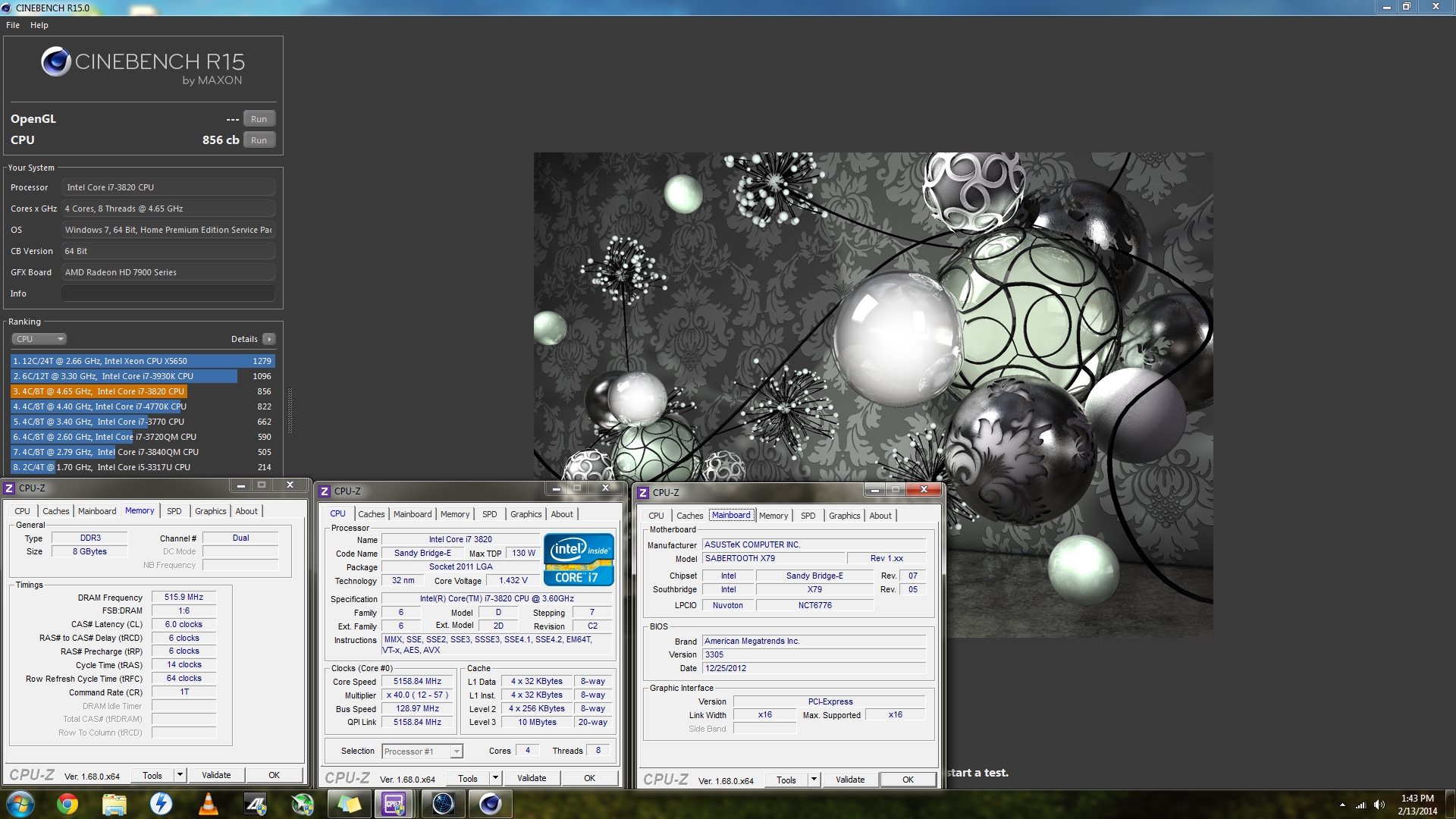
Task: Switch to Caches tab in CPU window
Action: pyautogui.click(x=372, y=514)
